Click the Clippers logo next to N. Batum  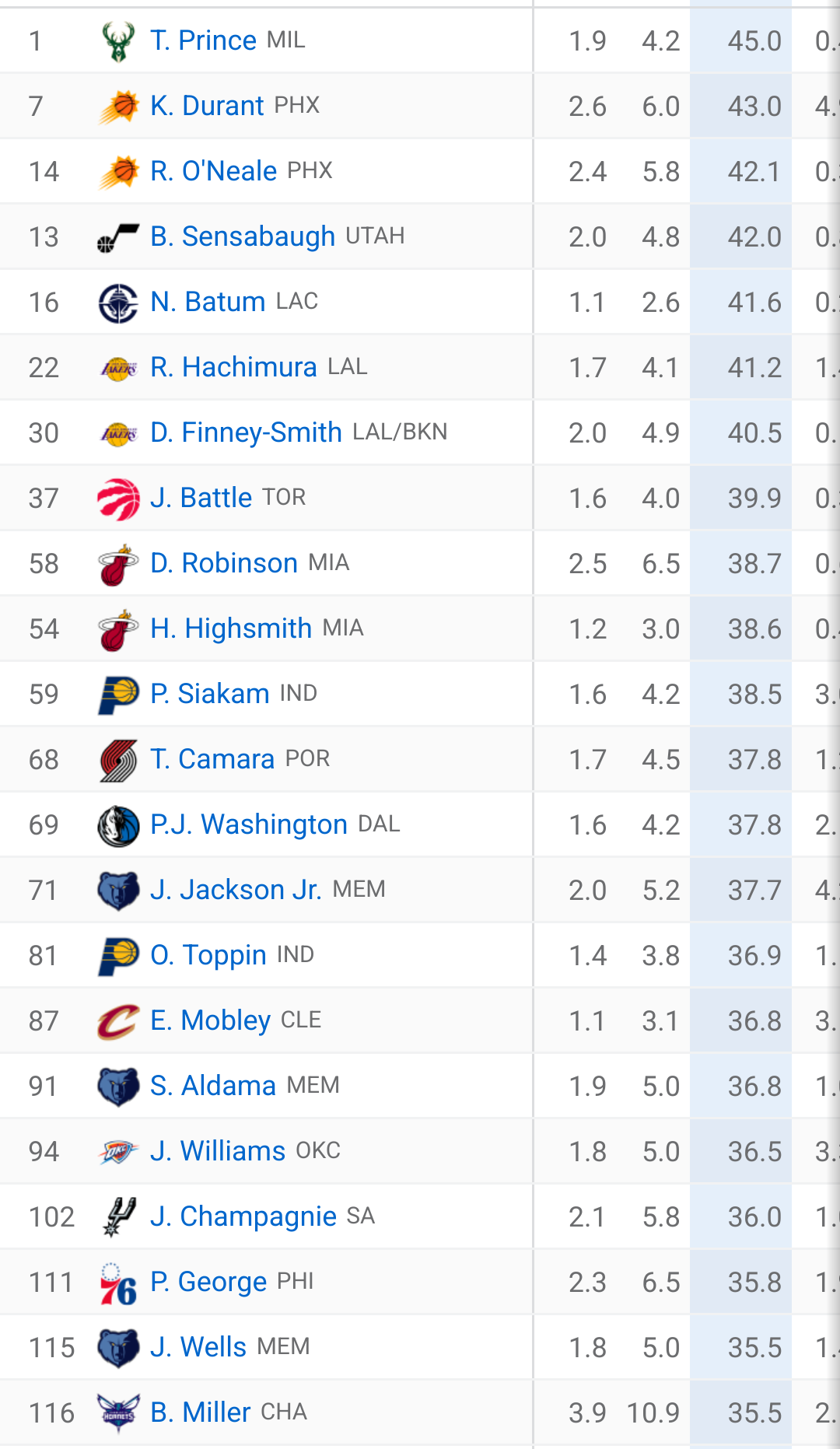[118, 303]
